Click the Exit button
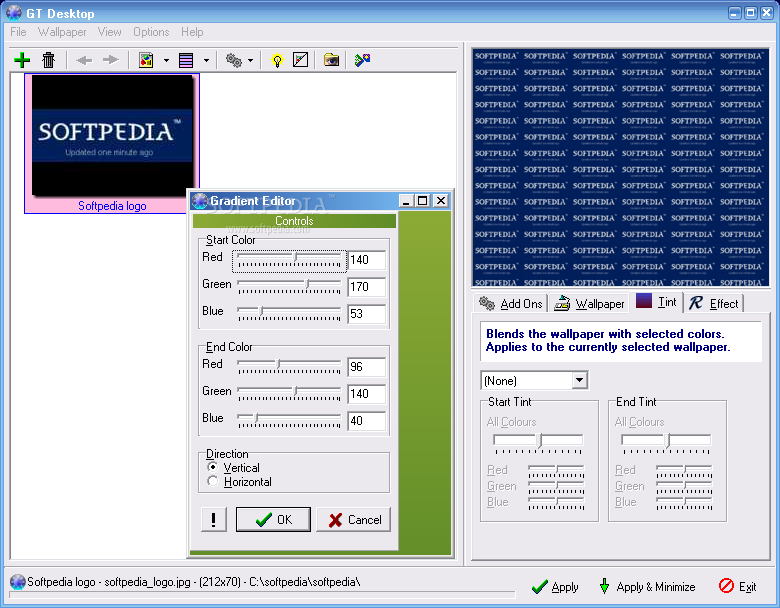This screenshot has width=780, height=608. click(738, 587)
